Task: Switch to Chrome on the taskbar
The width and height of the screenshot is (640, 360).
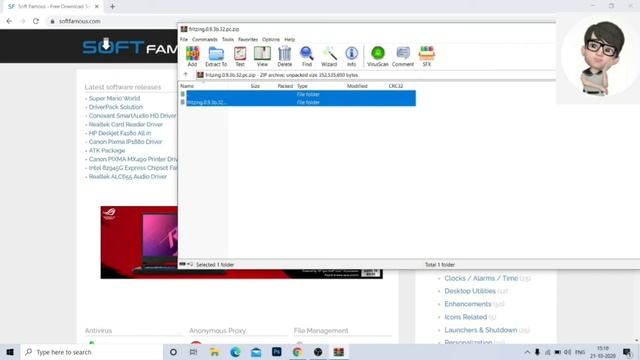Action: pos(297,352)
